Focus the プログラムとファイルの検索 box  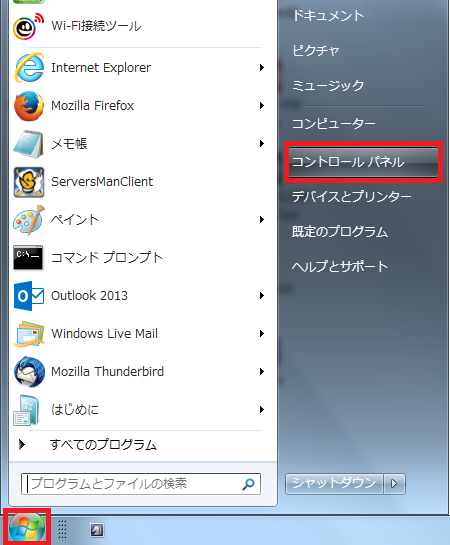(x=141, y=483)
